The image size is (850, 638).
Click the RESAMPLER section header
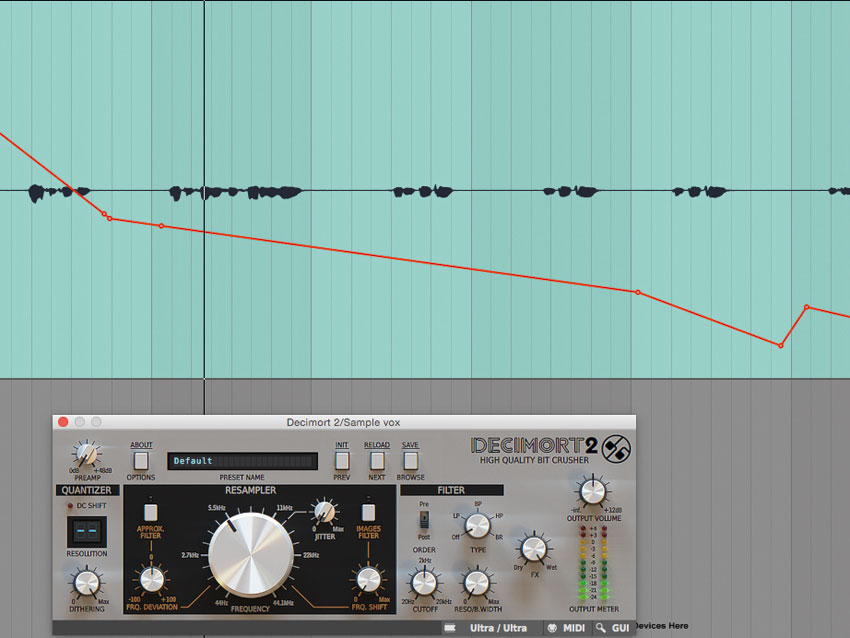coord(250,490)
